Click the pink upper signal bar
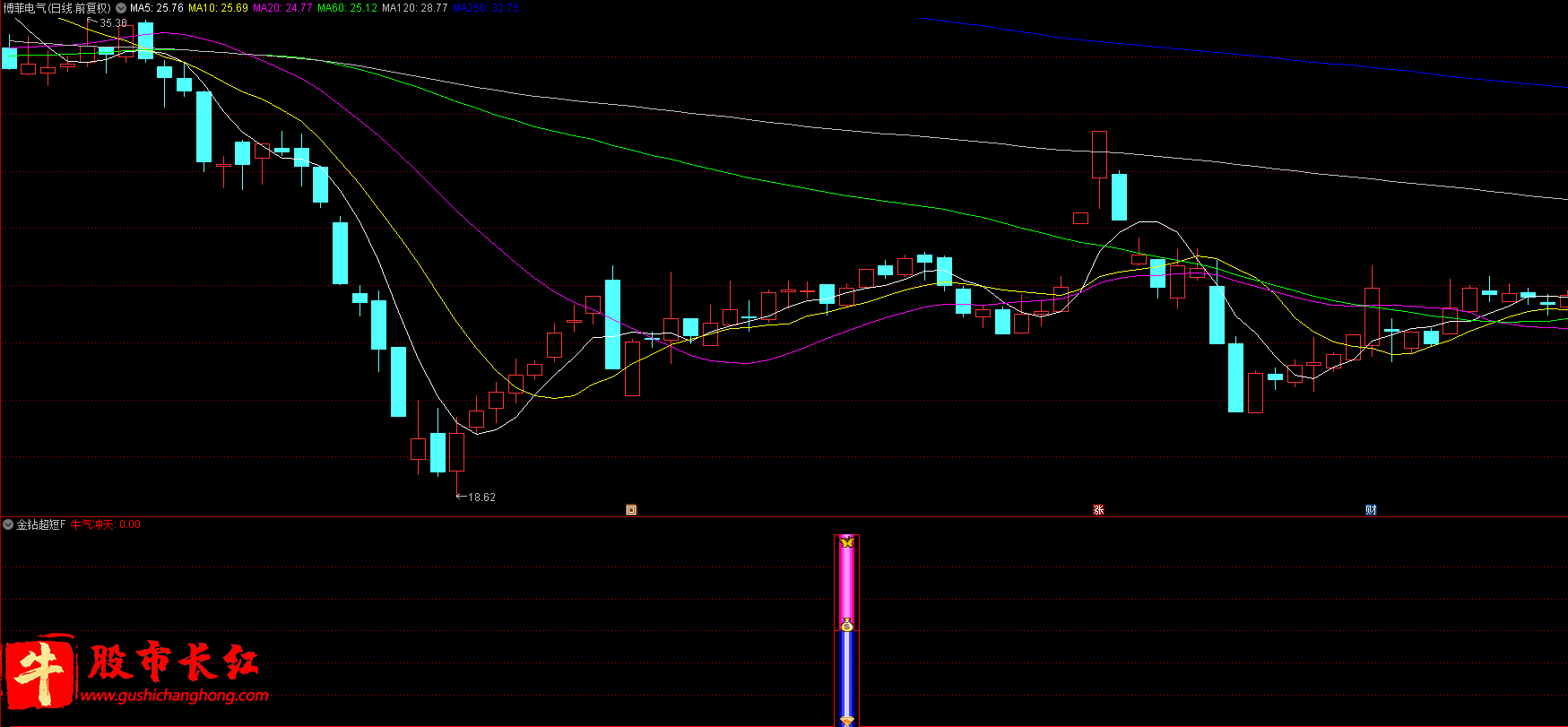Screen dimensions: 1568x727 [846, 583]
